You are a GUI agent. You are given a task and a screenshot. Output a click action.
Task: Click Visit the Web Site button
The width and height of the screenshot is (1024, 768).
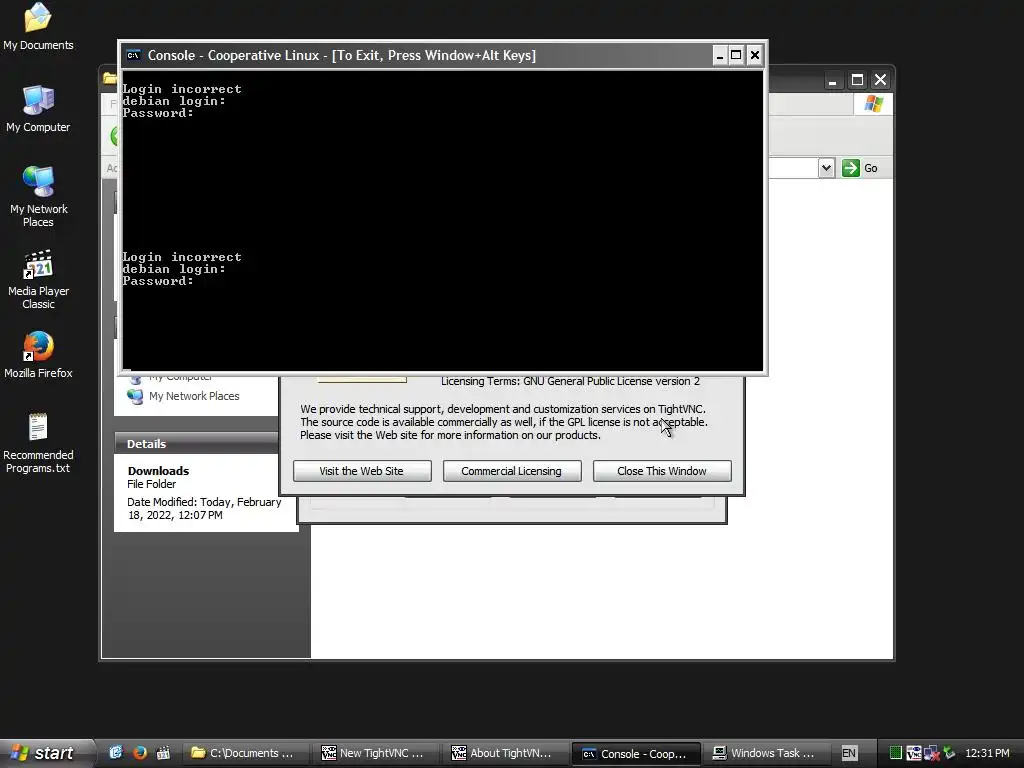tap(362, 471)
